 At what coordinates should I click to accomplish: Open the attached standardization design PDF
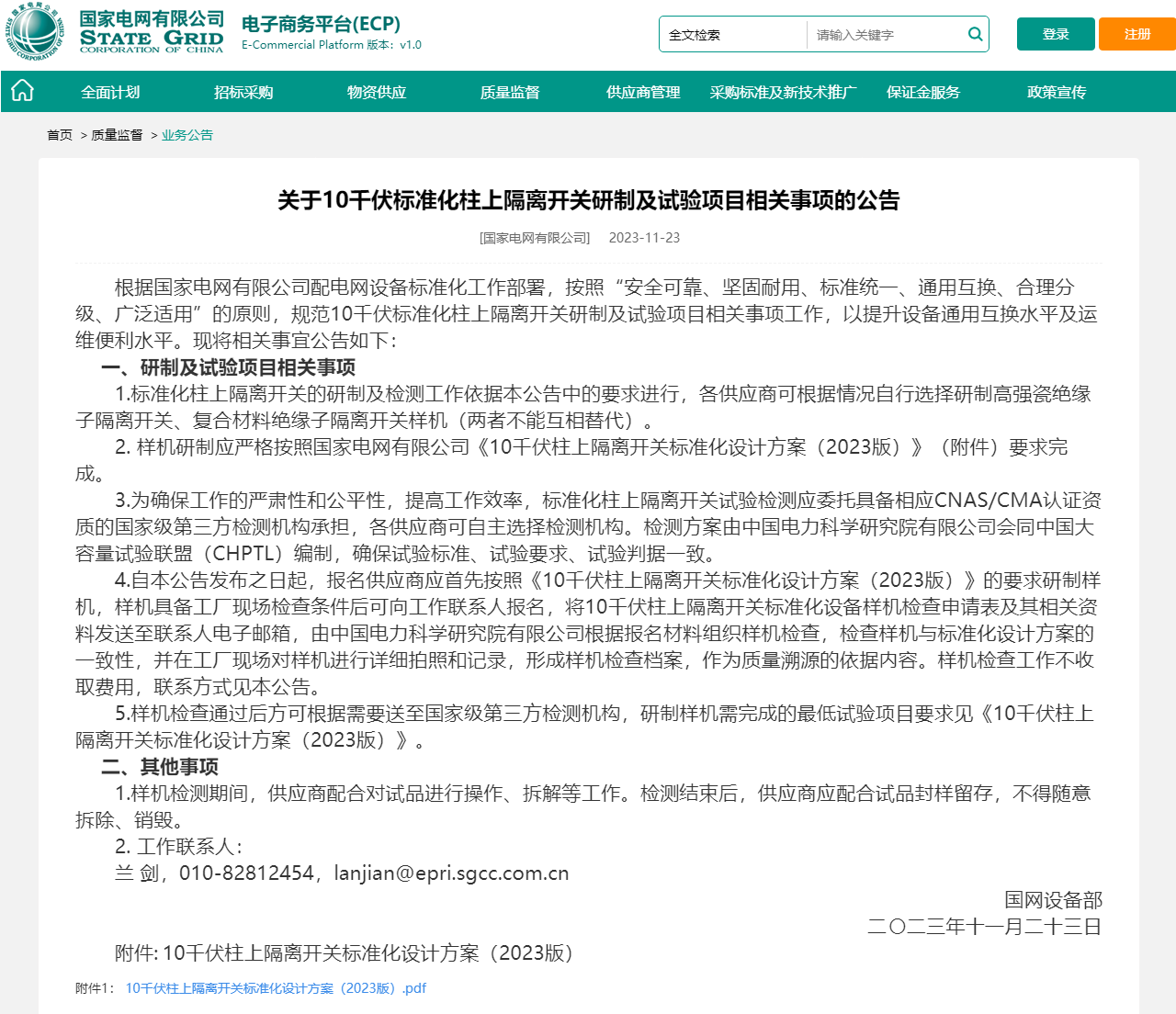pyautogui.click(x=275, y=988)
